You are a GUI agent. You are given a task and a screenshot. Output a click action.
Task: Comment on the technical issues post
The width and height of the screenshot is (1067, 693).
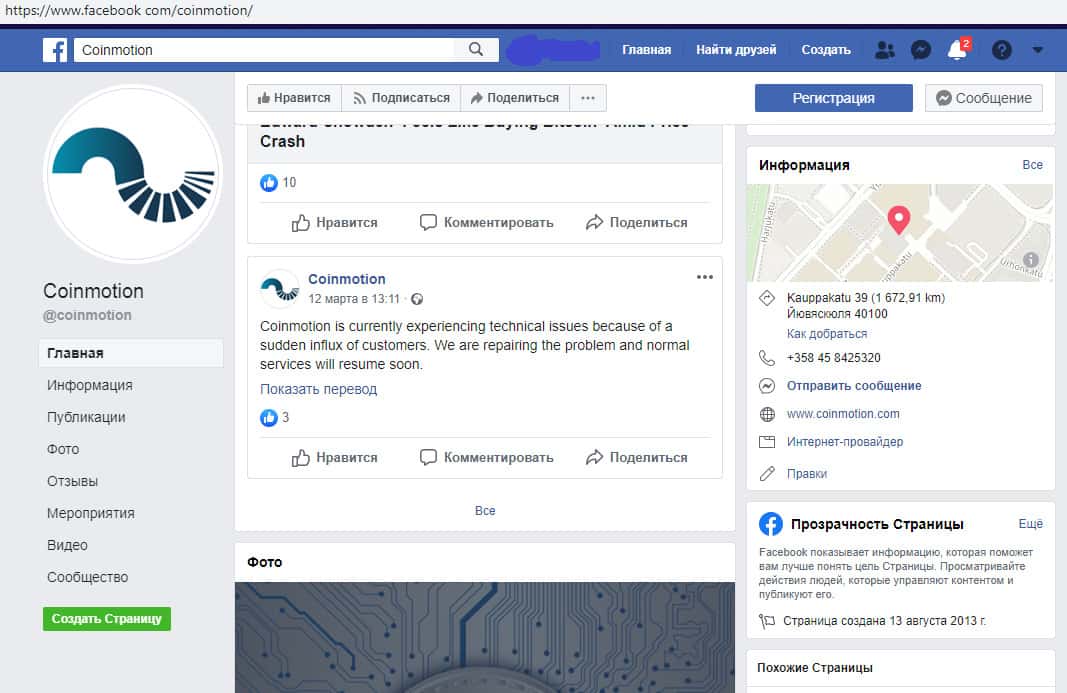pos(487,457)
